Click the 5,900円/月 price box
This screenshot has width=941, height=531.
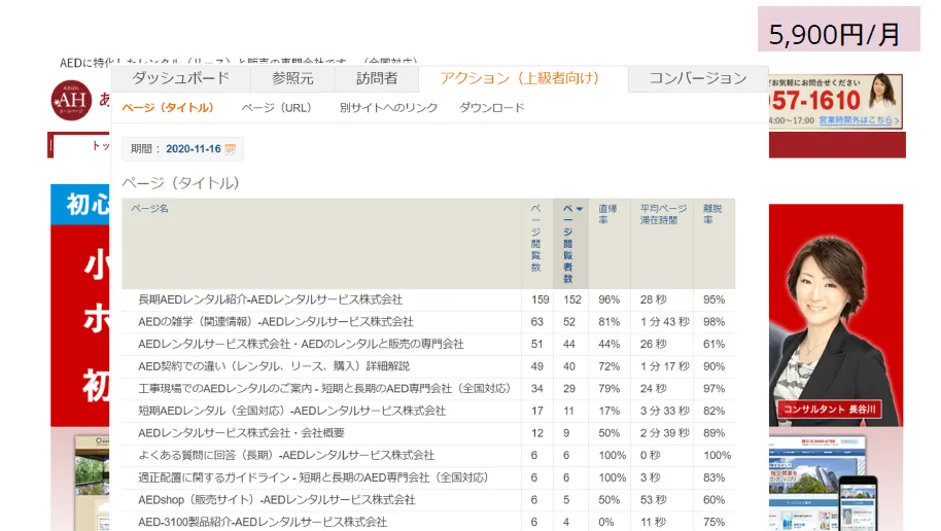pos(838,29)
